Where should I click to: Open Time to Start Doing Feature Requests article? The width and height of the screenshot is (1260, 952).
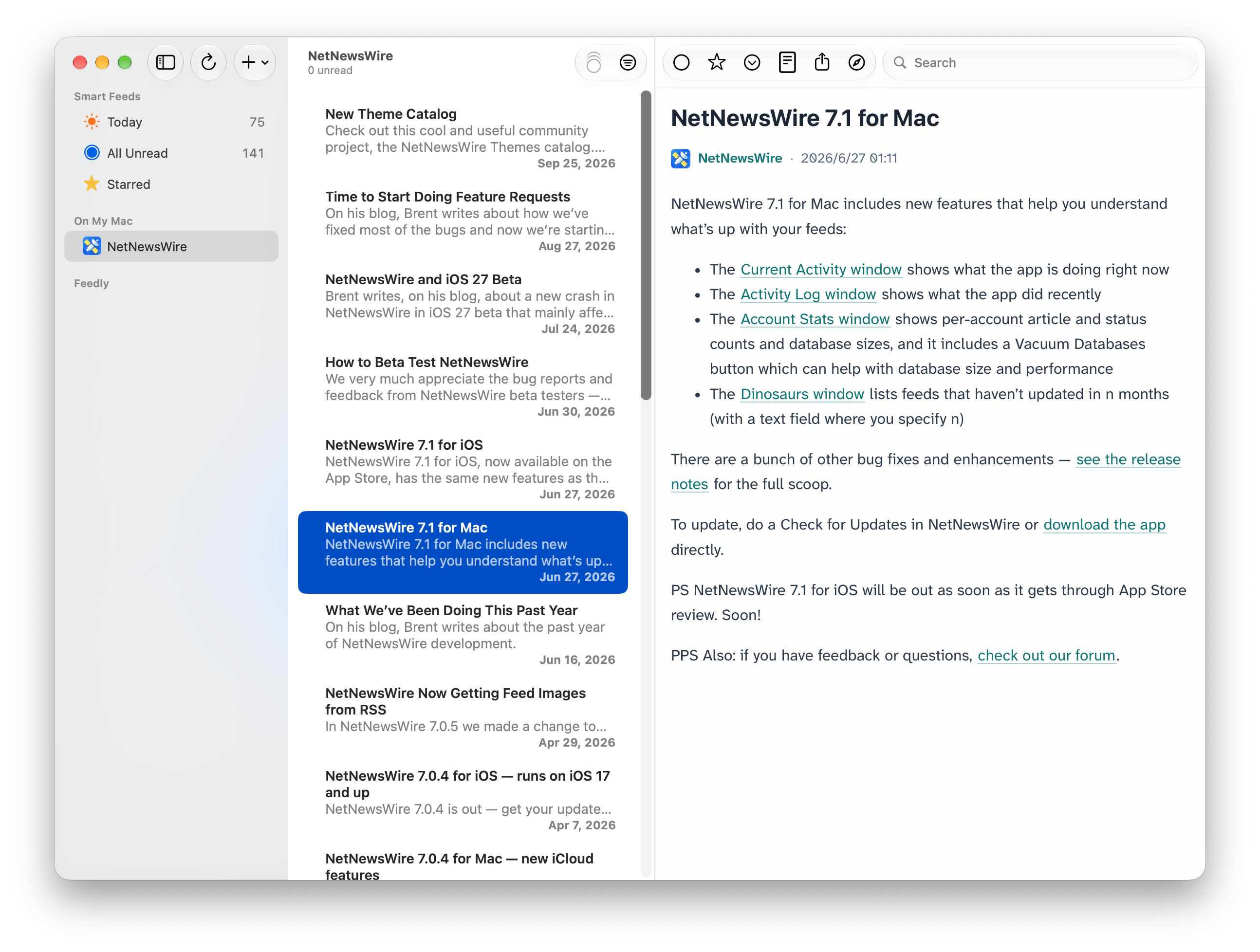[x=463, y=221]
